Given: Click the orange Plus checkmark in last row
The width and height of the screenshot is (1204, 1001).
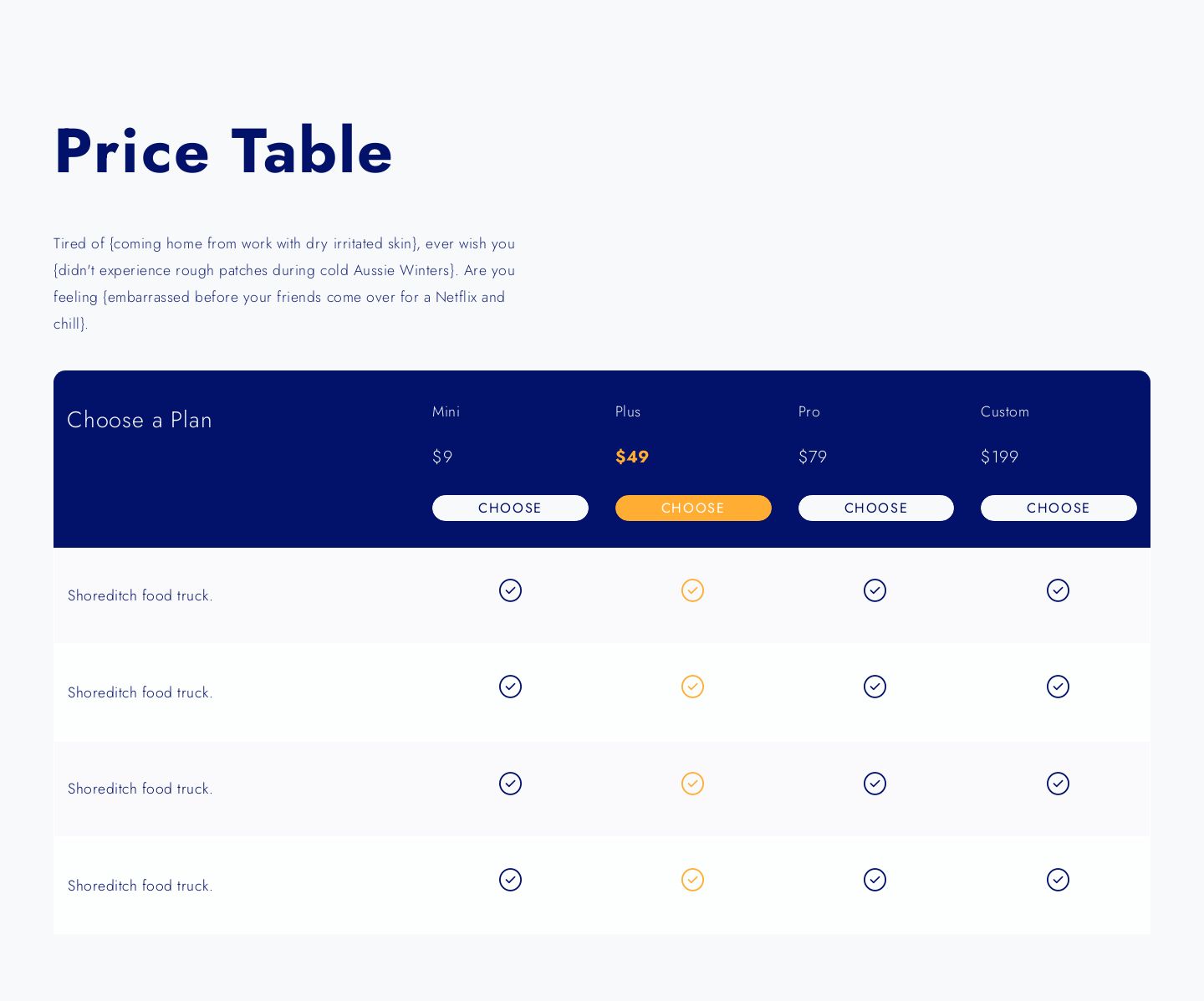Looking at the screenshot, I should (x=692, y=880).
